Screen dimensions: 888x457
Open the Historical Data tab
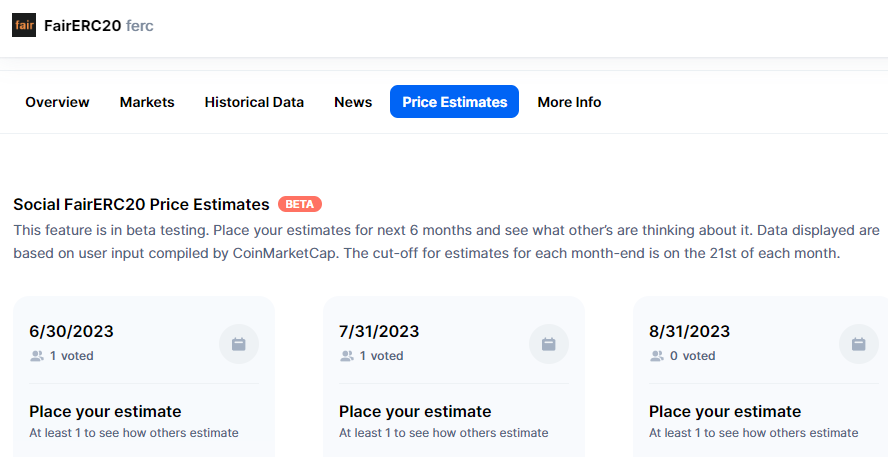pos(254,102)
